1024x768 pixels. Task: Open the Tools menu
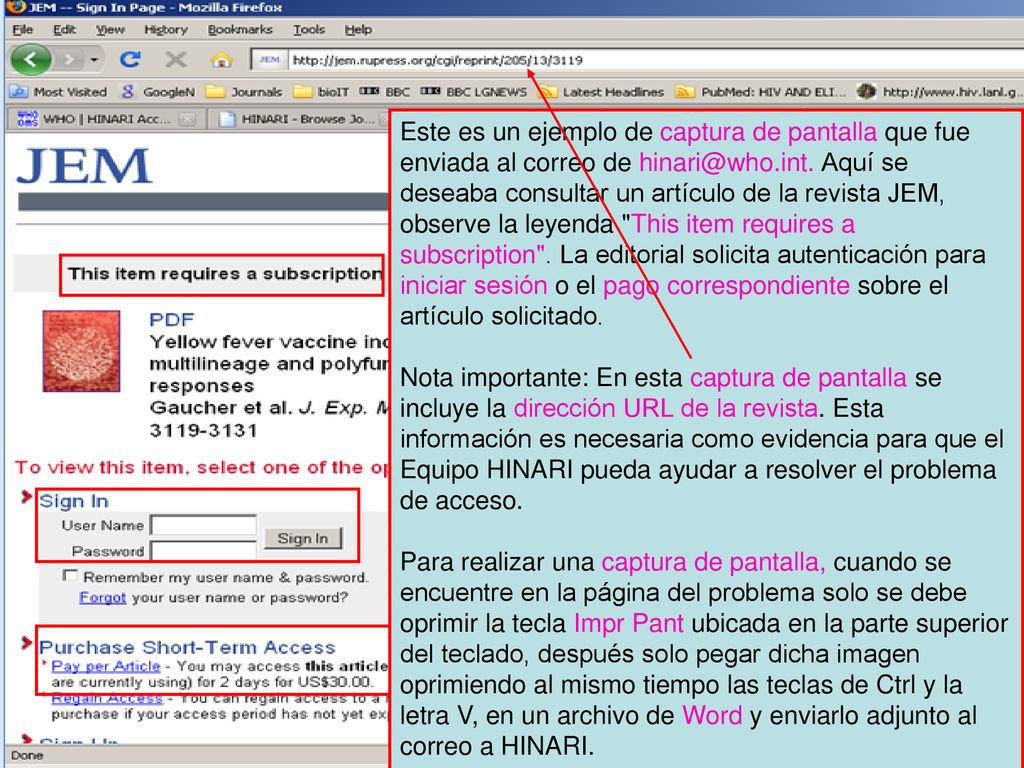click(x=309, y=29)
